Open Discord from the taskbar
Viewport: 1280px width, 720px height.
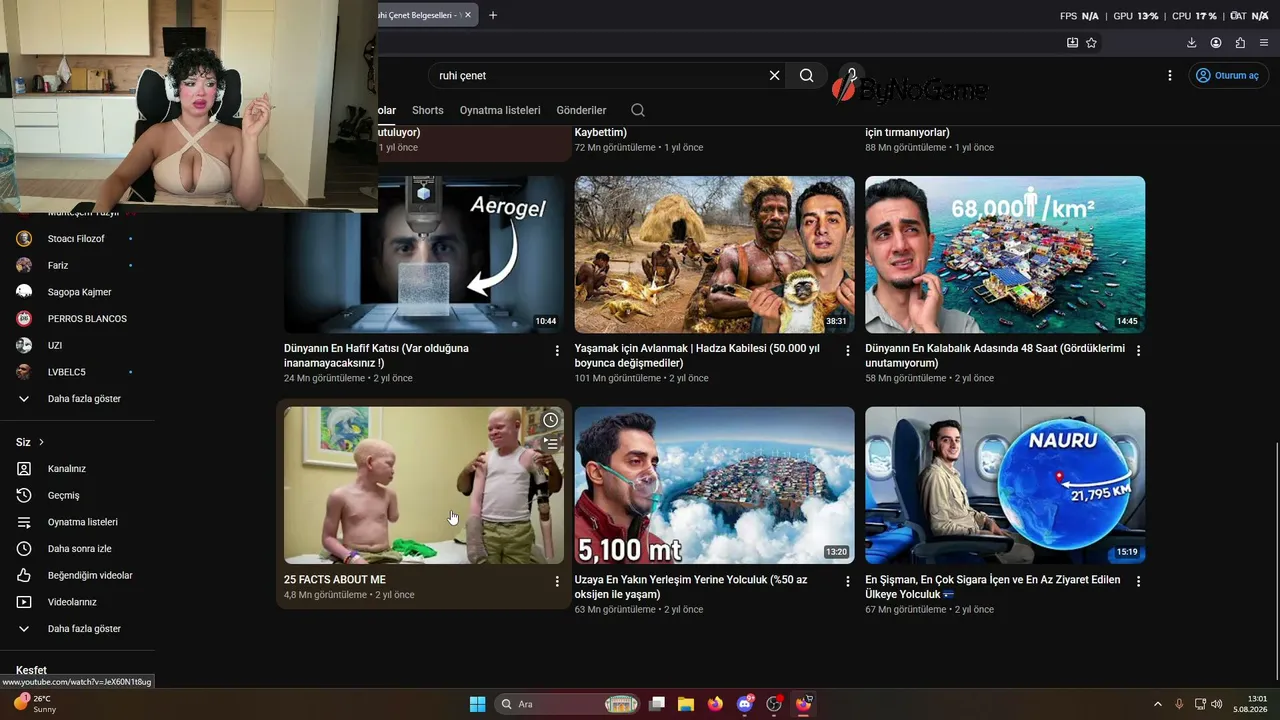745,704
